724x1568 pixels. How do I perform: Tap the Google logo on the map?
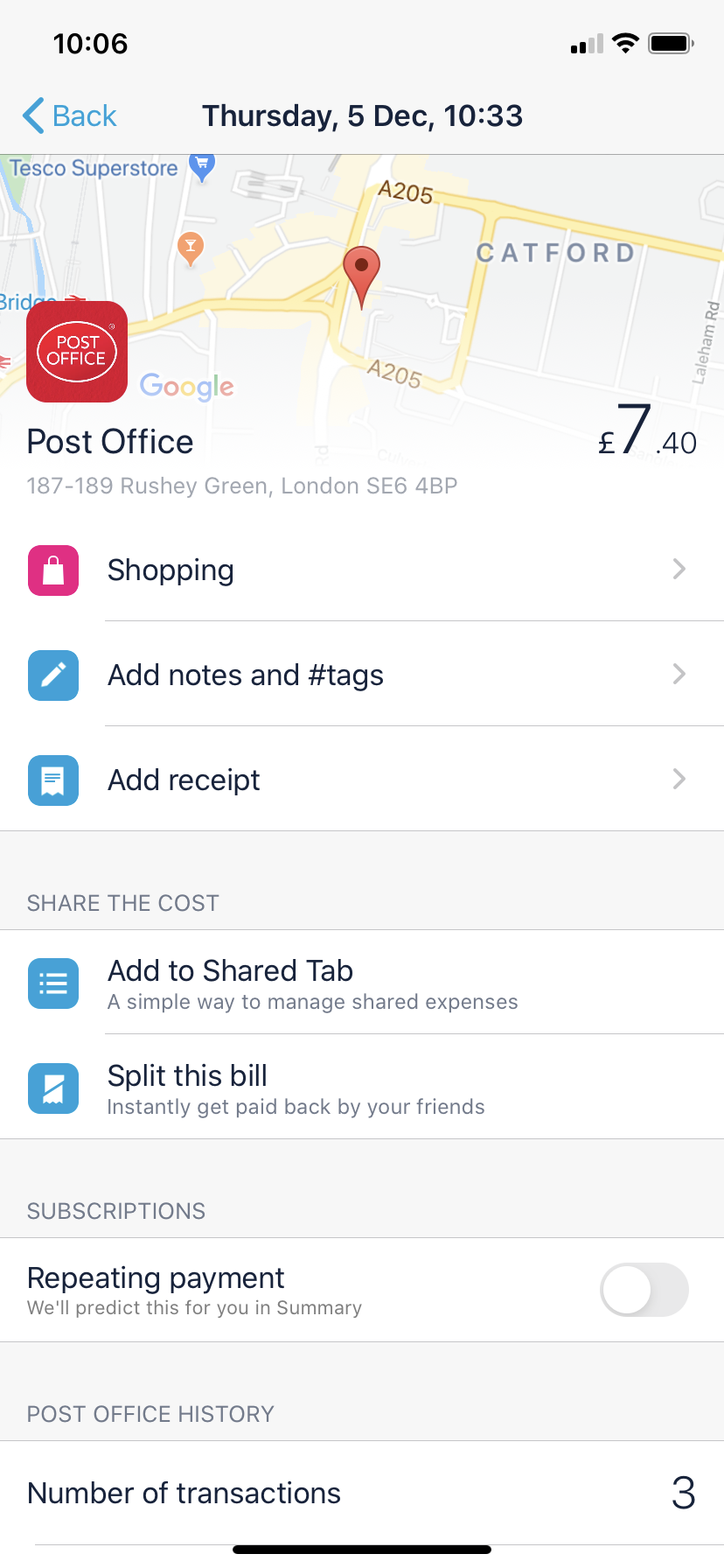186,386
